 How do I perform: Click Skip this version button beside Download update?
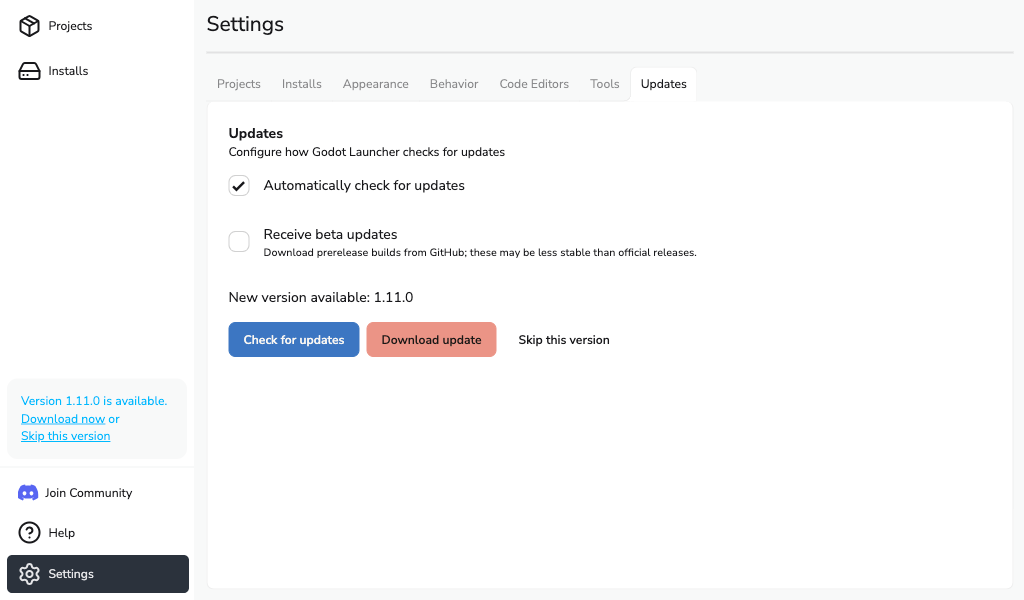click(564, 339)
